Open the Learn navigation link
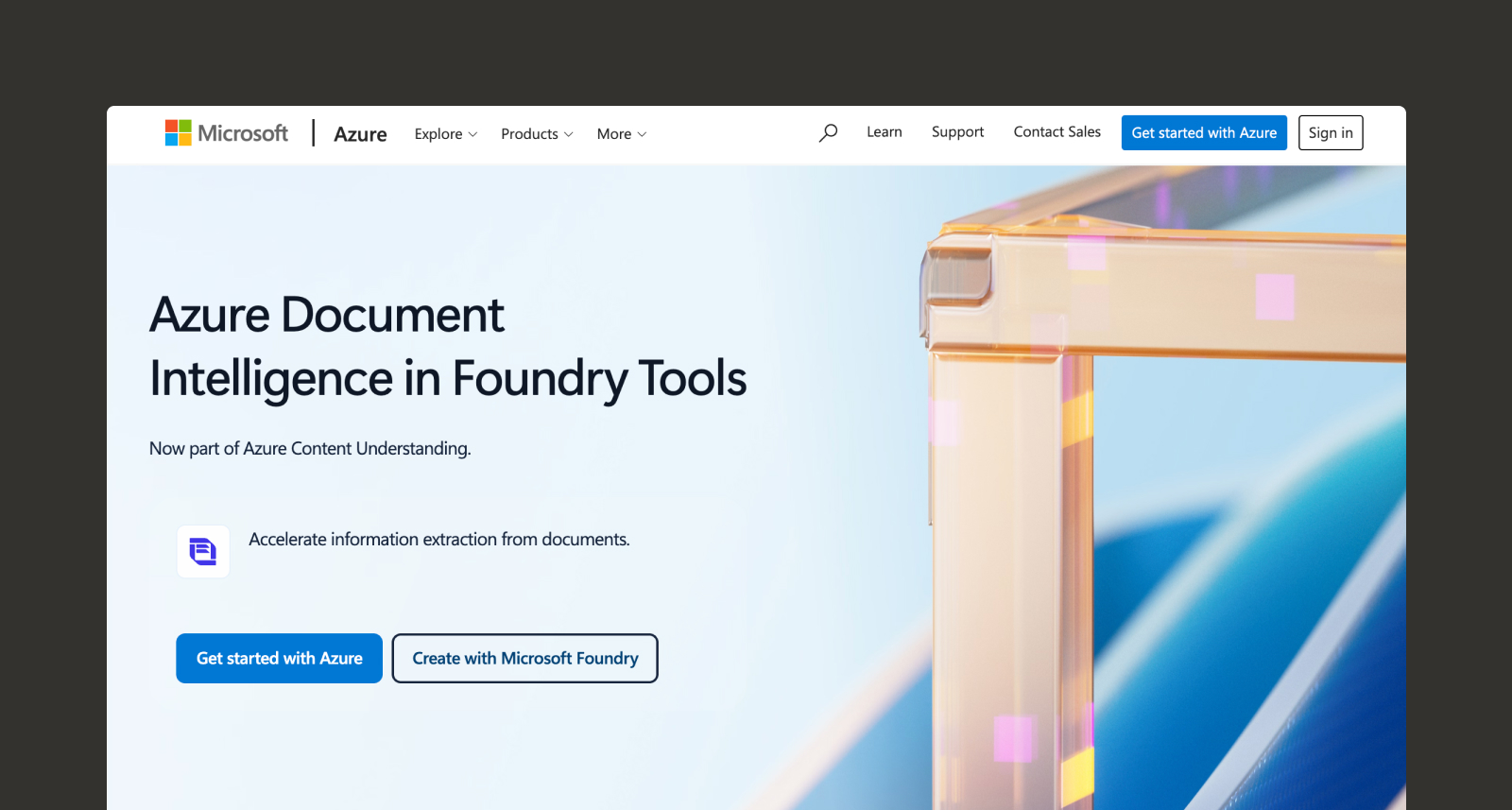This screenshot has height=810, width=1512. tap(885, 132)
